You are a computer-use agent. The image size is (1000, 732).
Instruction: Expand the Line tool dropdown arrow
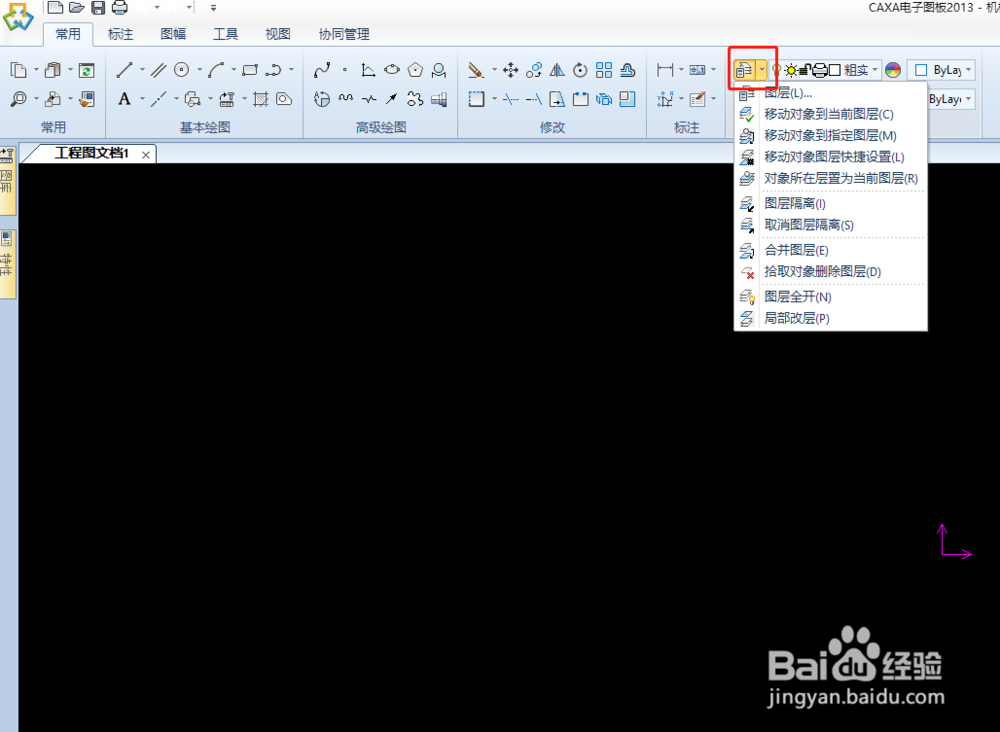[x=142, y=70]
